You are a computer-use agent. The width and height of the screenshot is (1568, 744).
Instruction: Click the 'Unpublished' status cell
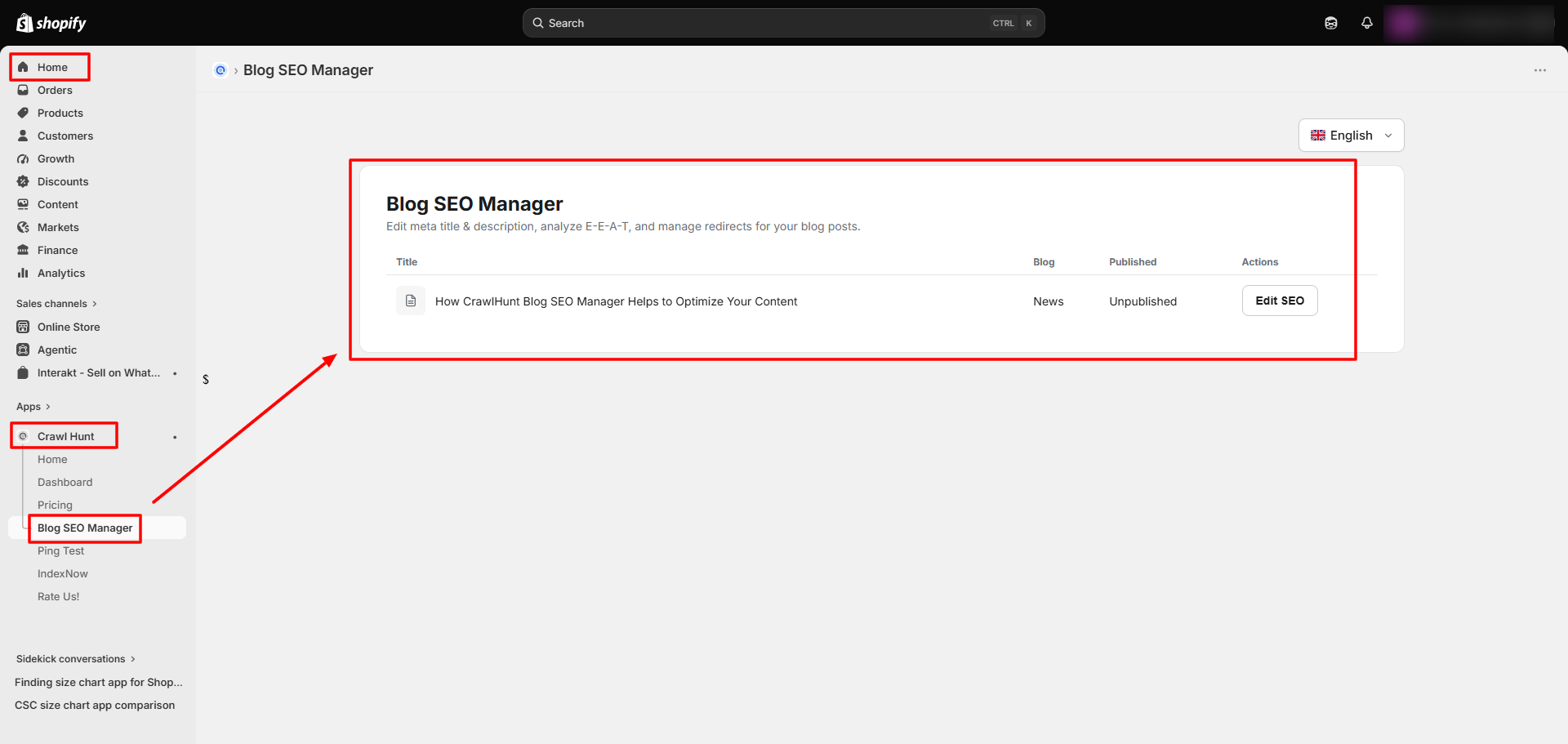click(1143, 301)
